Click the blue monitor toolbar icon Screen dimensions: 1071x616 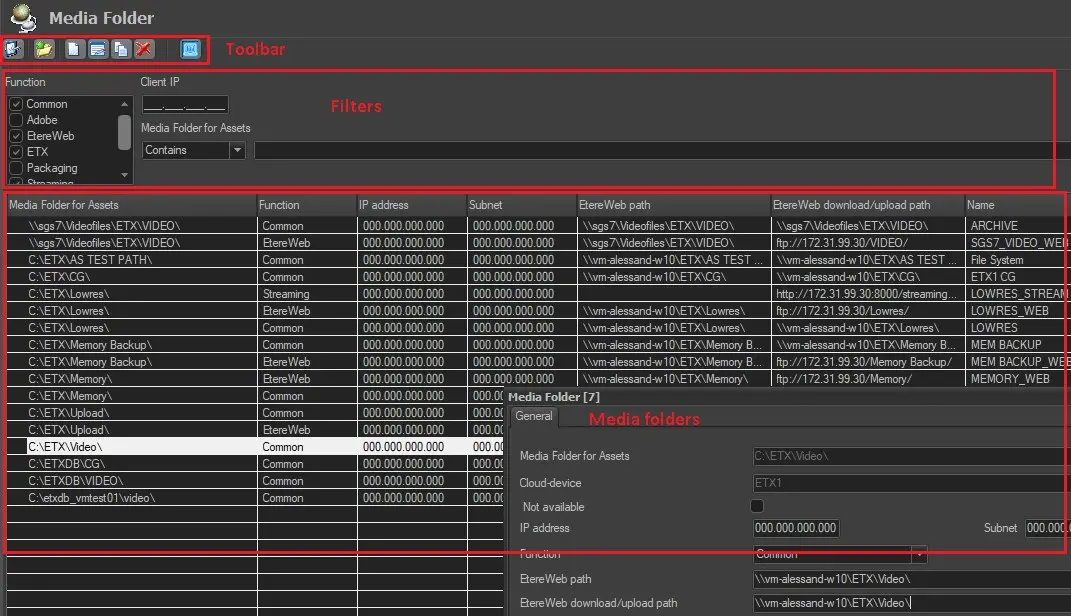coord(190,49)
